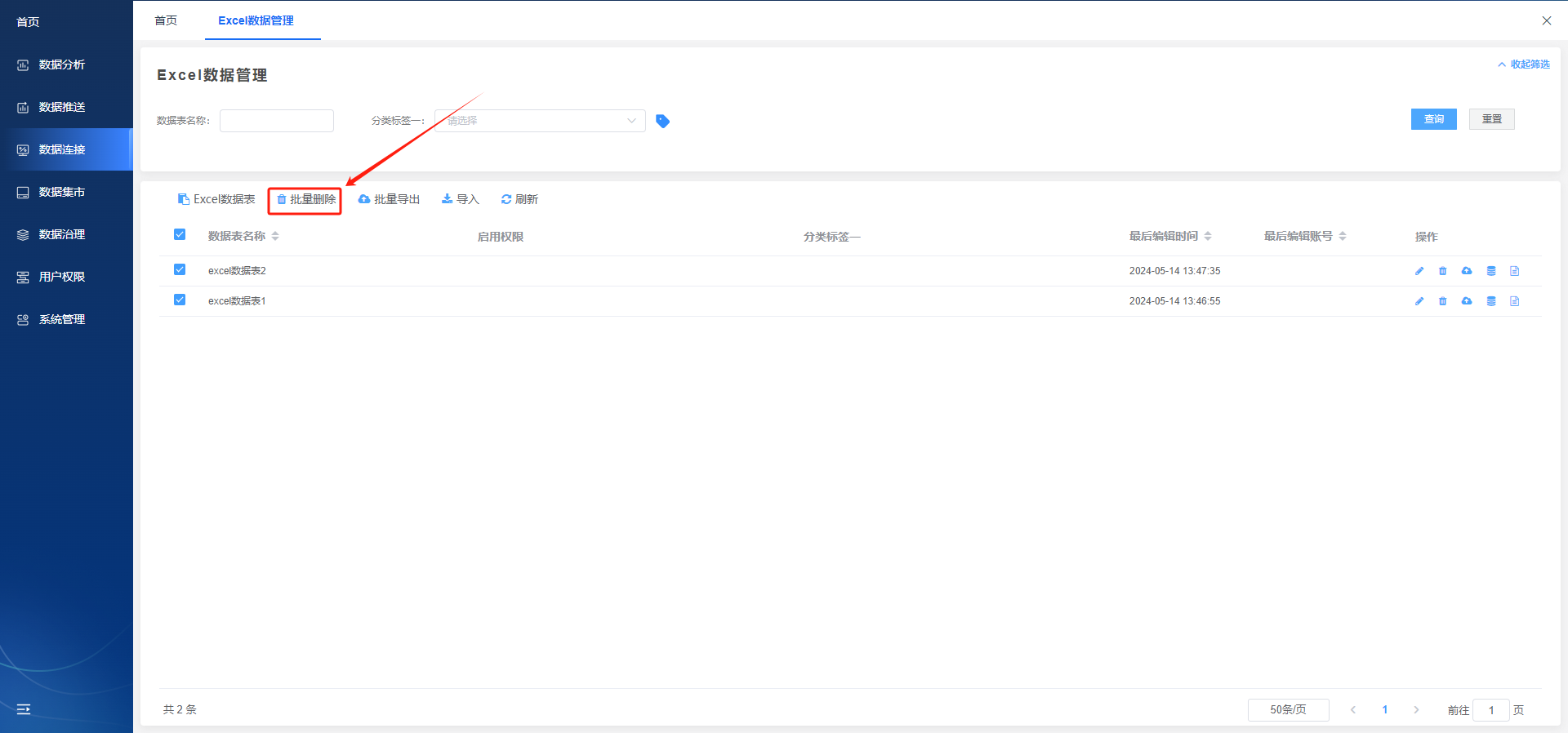This screenshot has height=733, width=1568.
Task: Select the Excel数据管理 tab
Action: [256, 20]
